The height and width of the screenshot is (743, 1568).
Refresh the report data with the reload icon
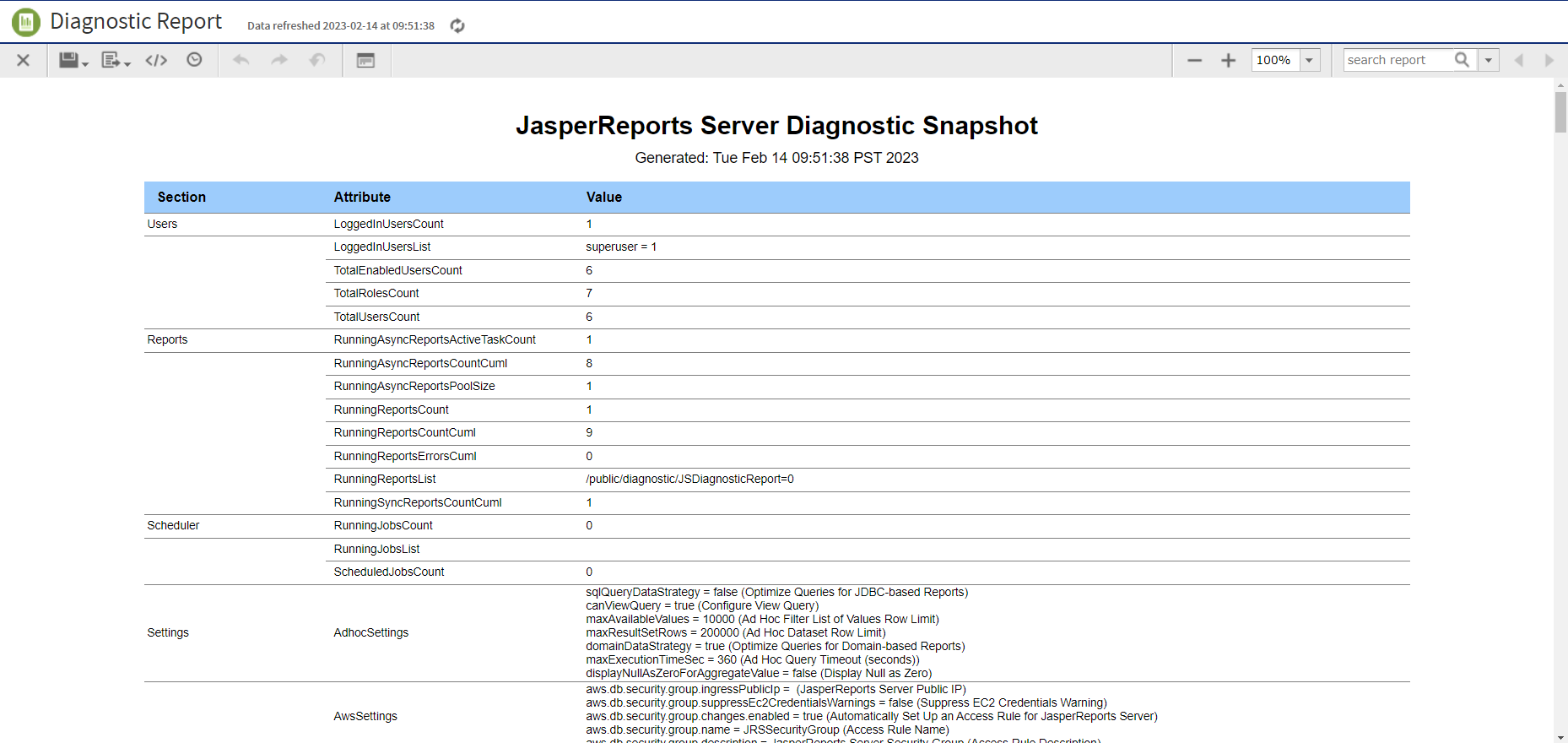457,26
